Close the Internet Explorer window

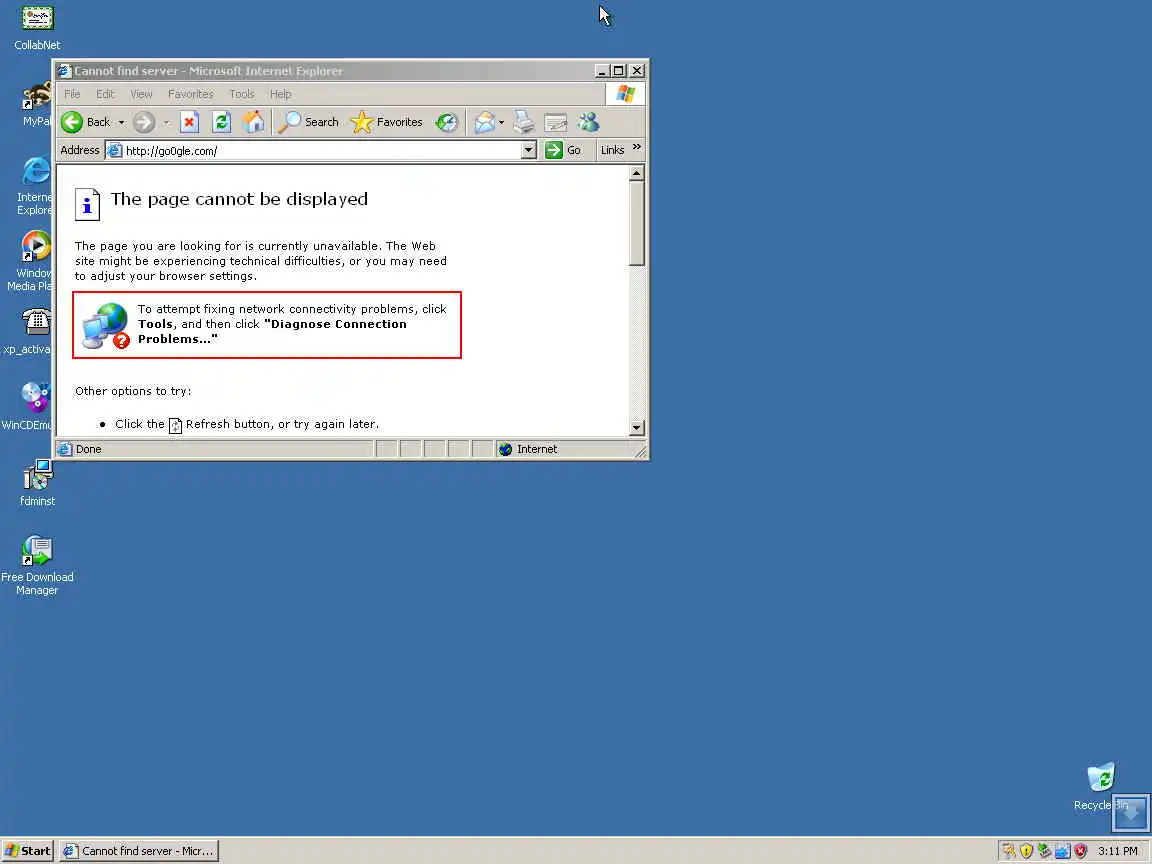pyautogui.click(x=637, y=71)
